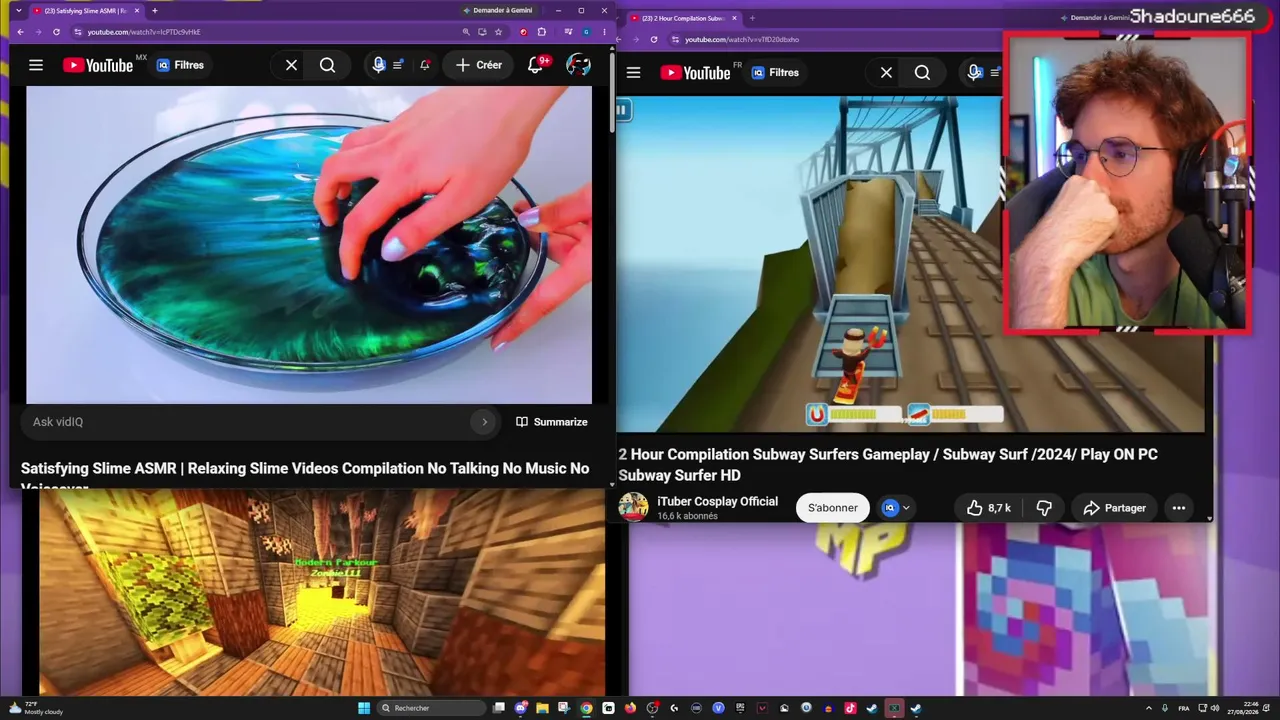Image resolution: width=1280 pixels, height=720 pixels.
Task: Click the Créer button
Action: [479, 65]
